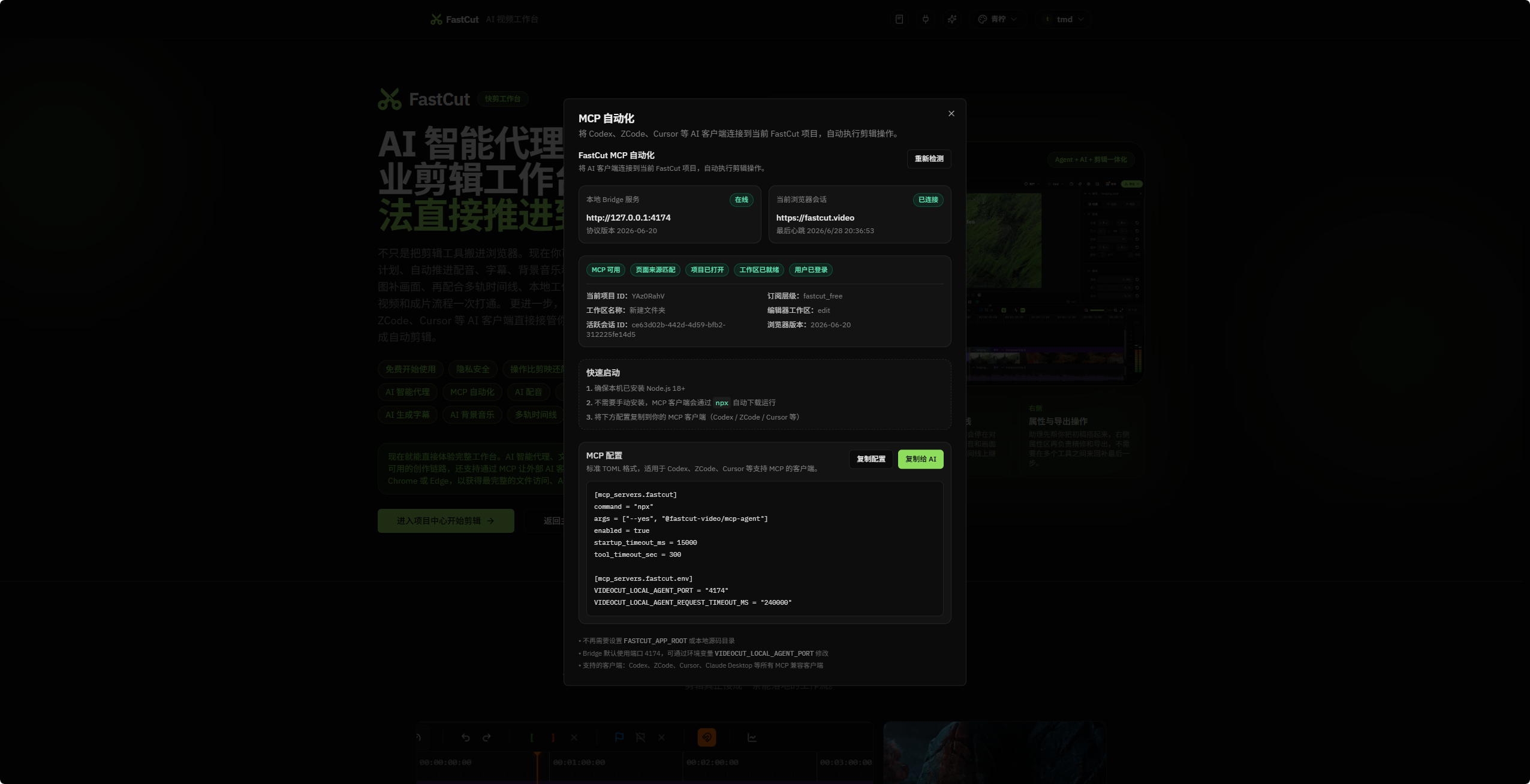Screen dimensions: 1530x784
Task: Click the 快剪工作台 badge next to FastCut
Action: point(502,99)
